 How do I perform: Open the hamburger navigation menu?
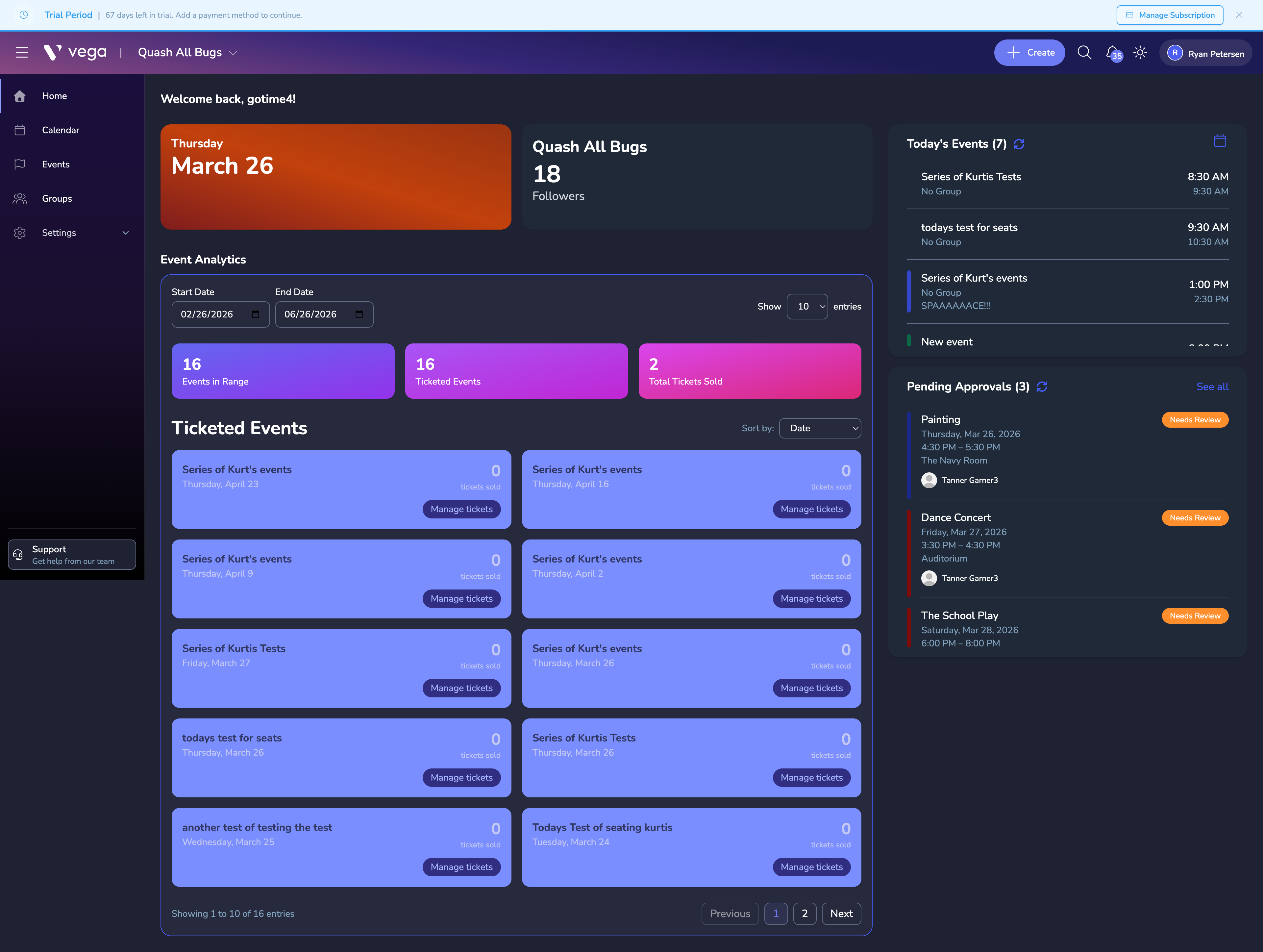(22, 52)
